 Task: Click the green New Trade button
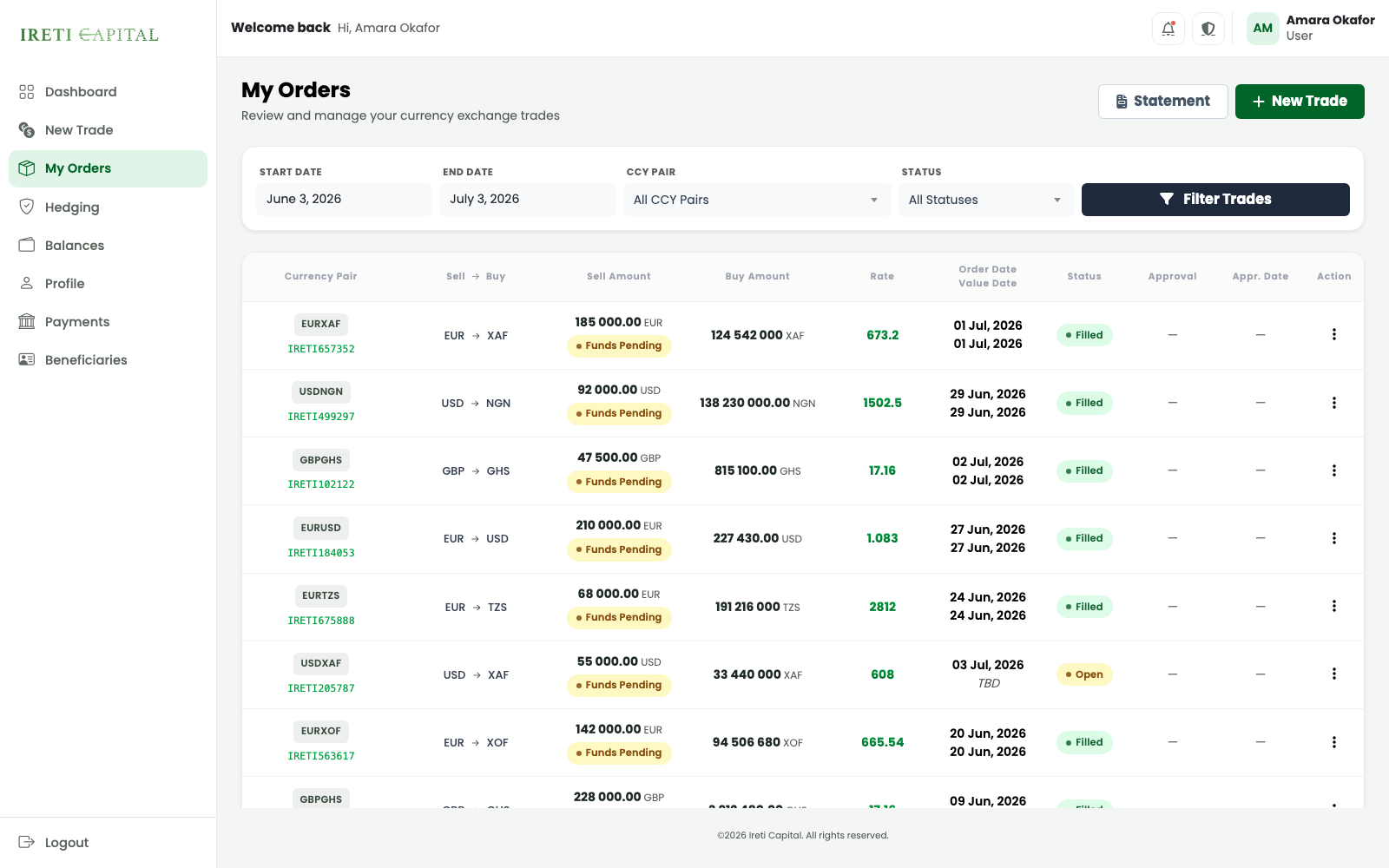(x=1300, y=102)
